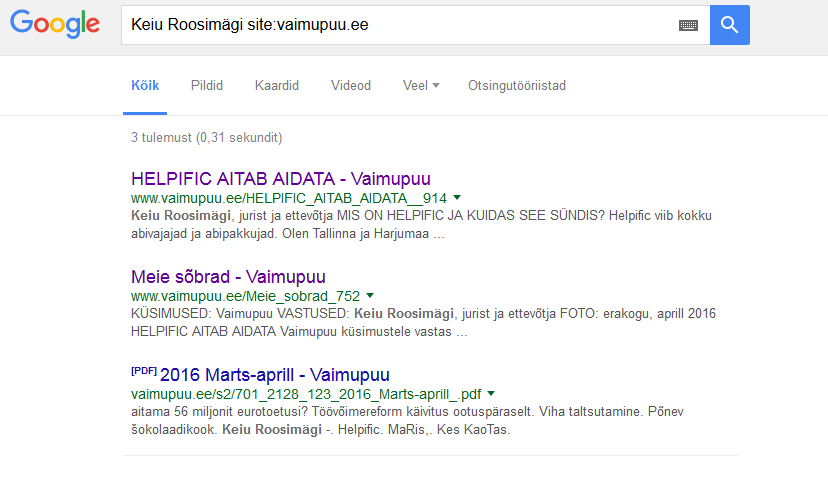Image resolution: width=828 pixels, height=493 pixels.
Task: Open Otsingutööriistad search tools
Action: click(516, 86)
